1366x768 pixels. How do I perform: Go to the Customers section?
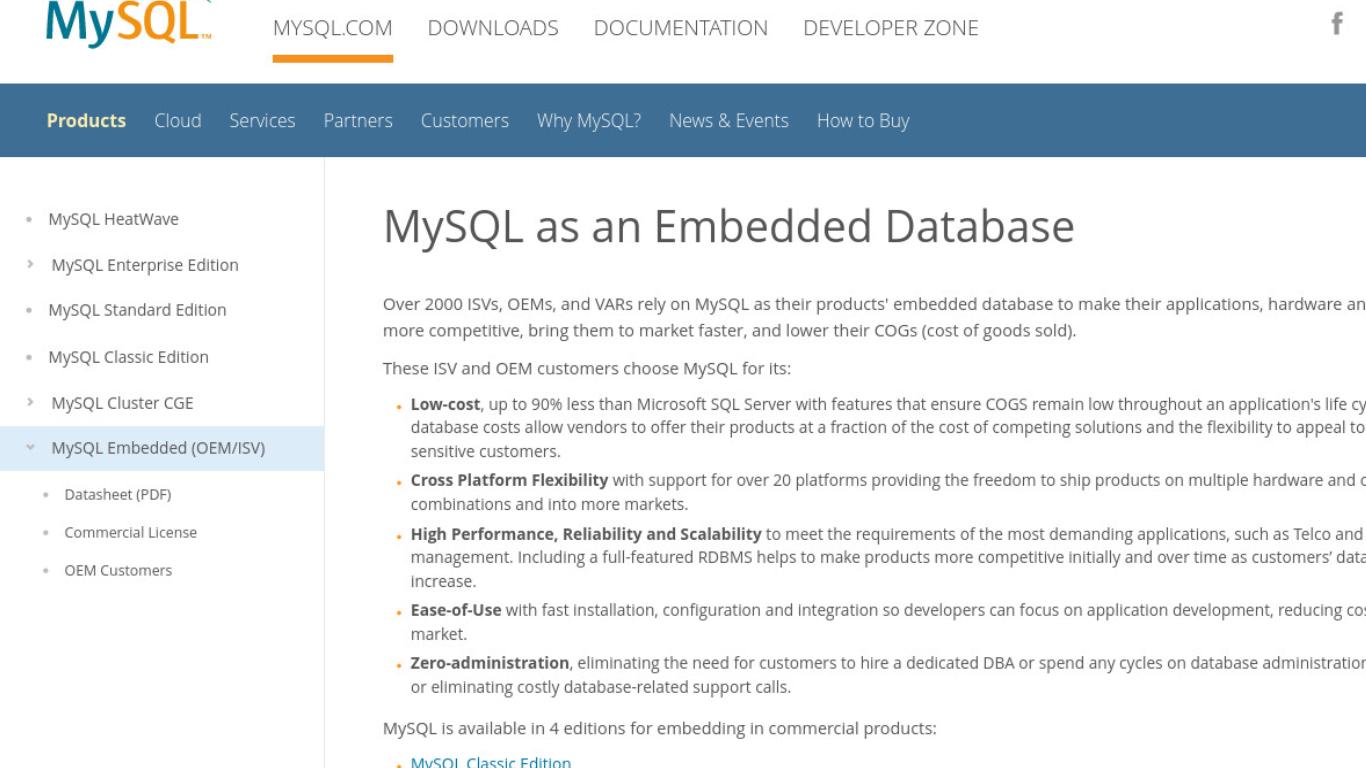(465, 120)
